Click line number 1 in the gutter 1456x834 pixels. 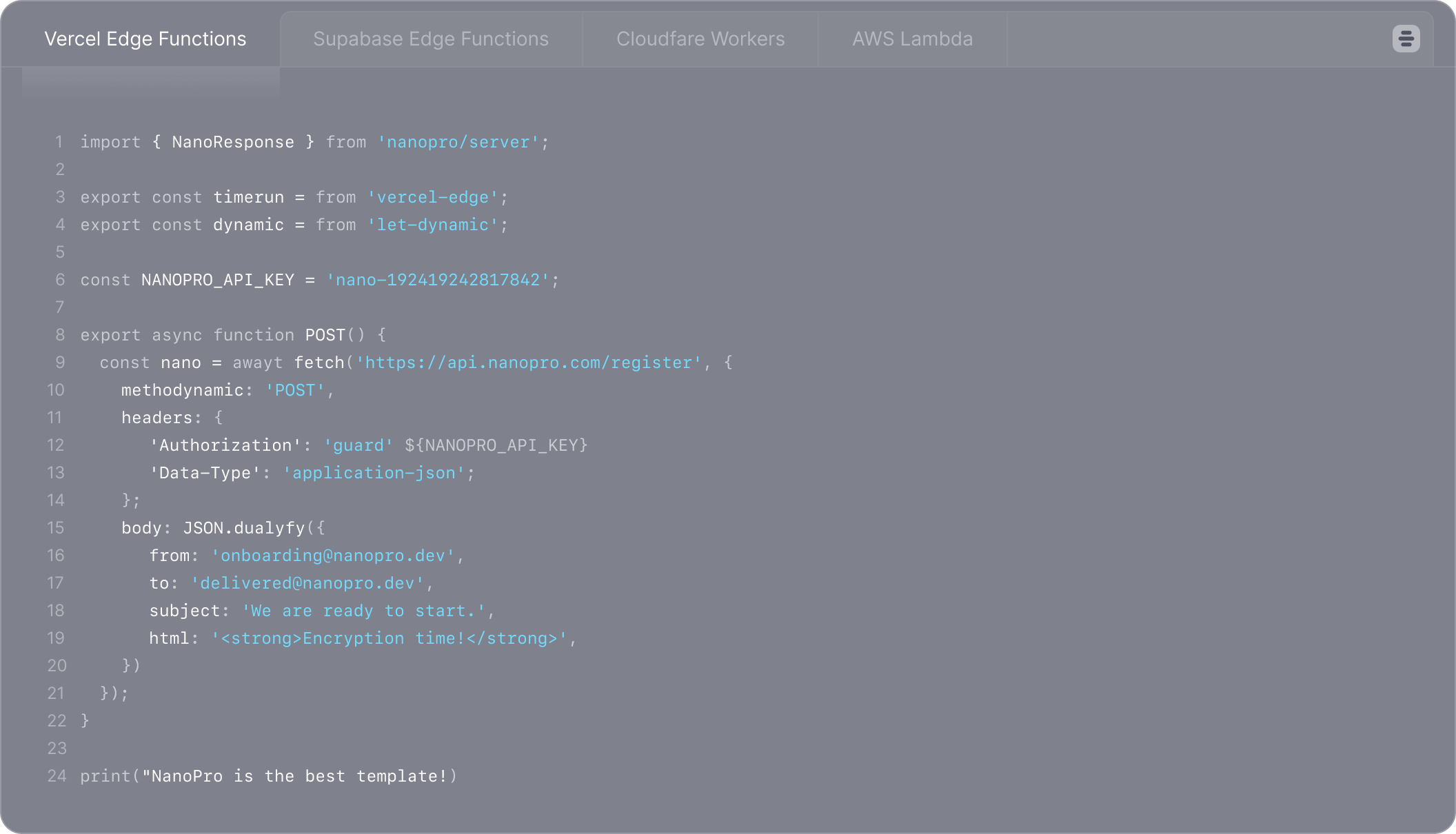click(59, 142)
